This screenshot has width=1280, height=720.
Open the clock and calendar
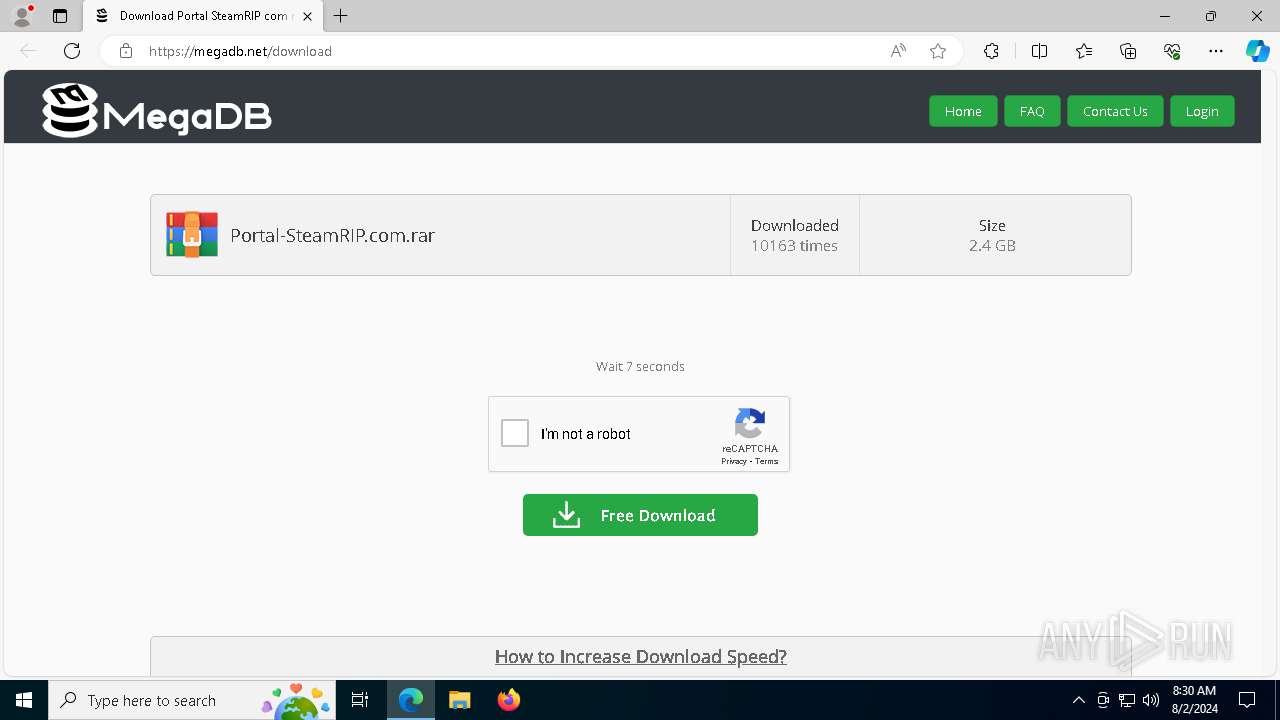[1194, 700]
